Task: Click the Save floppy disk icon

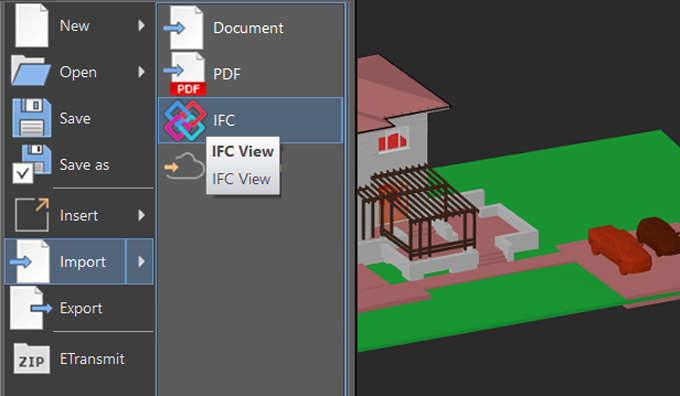Action: tap(32, 118)
